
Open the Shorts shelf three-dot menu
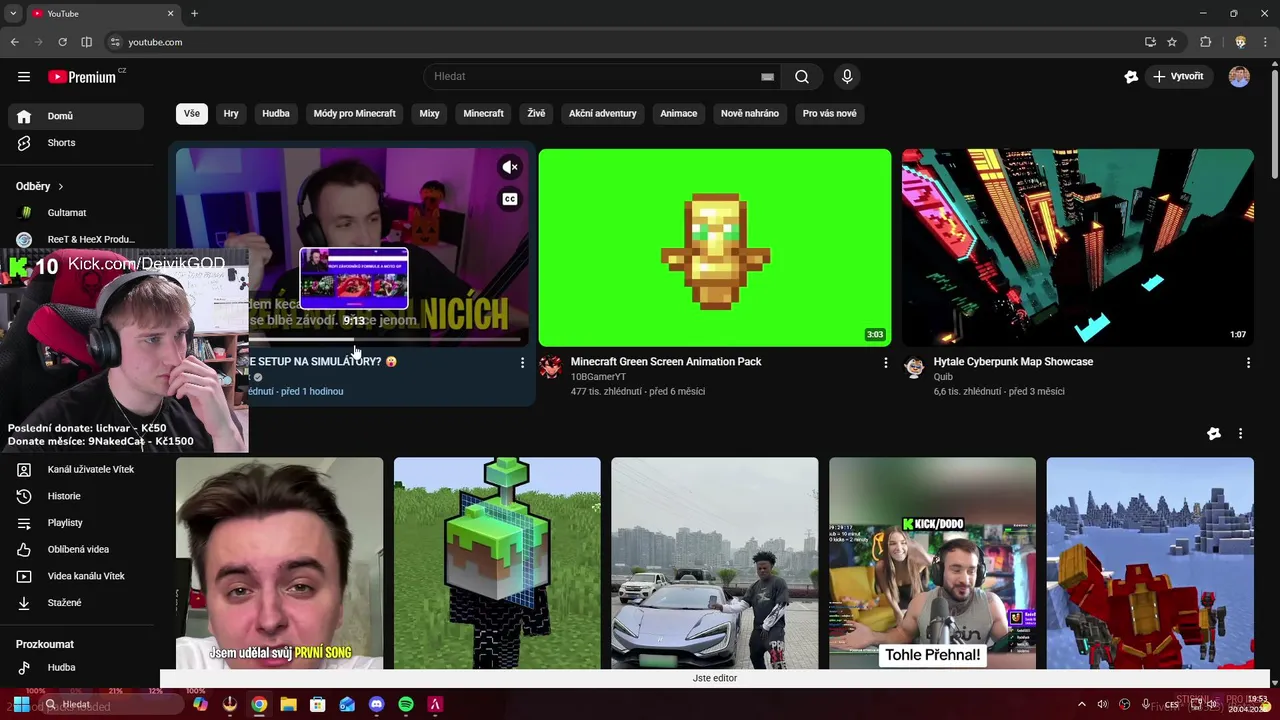(1240, 434)
